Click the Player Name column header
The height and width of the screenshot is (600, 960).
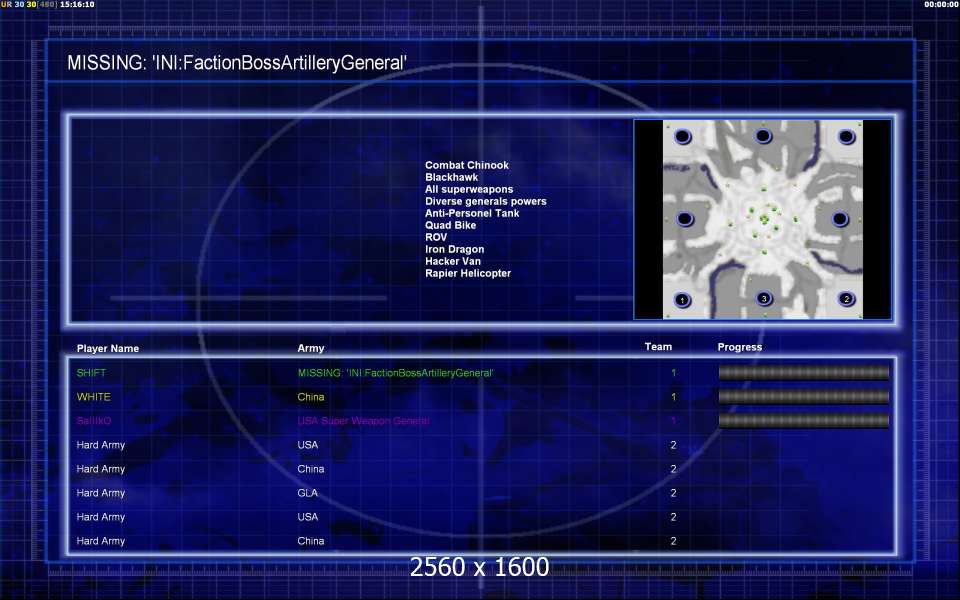(108, 348)
